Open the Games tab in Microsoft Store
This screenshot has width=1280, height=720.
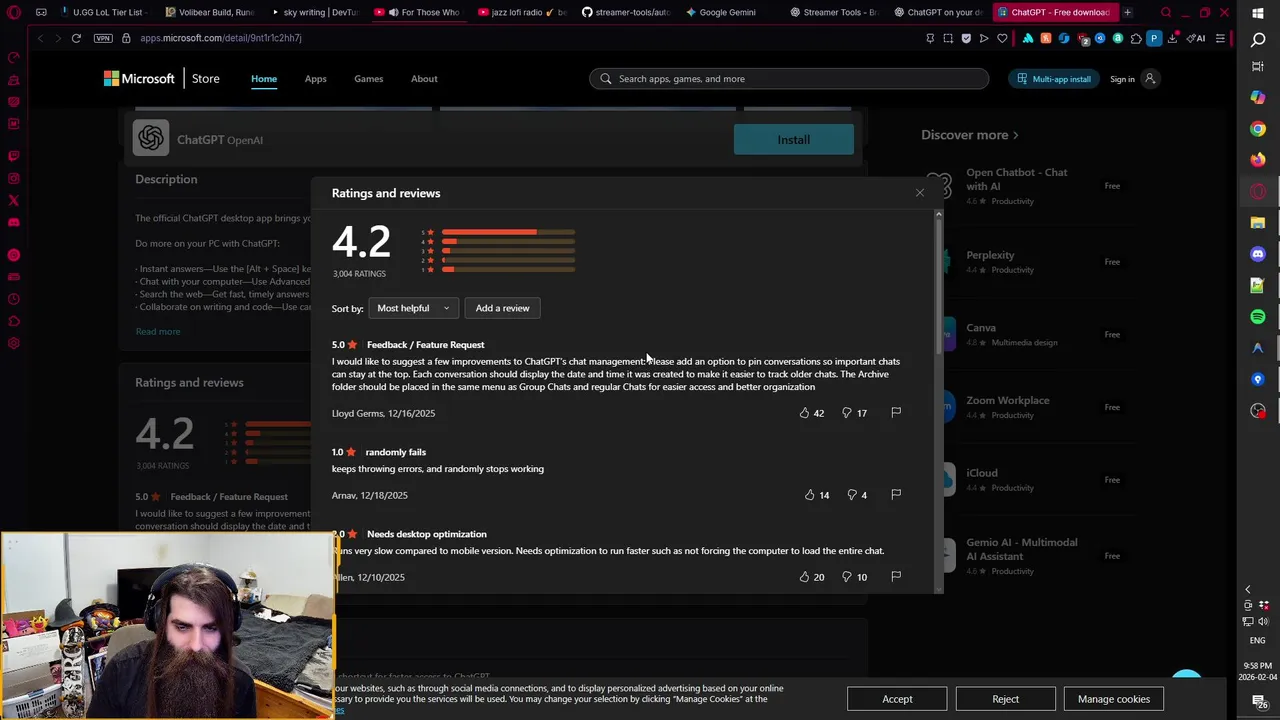(x=368, y=79)
